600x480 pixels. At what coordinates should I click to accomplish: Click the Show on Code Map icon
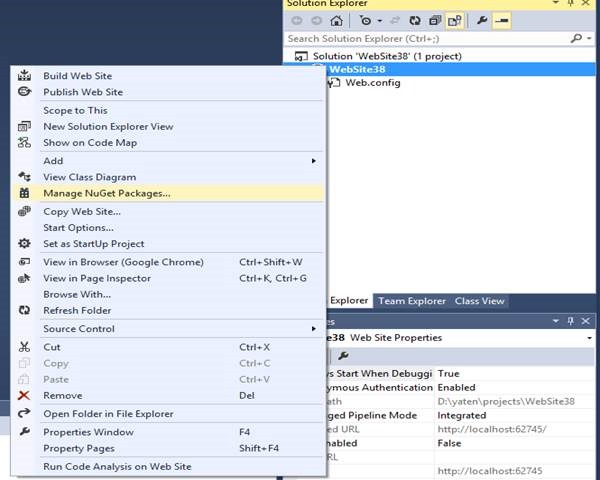(x=24, y=142)
